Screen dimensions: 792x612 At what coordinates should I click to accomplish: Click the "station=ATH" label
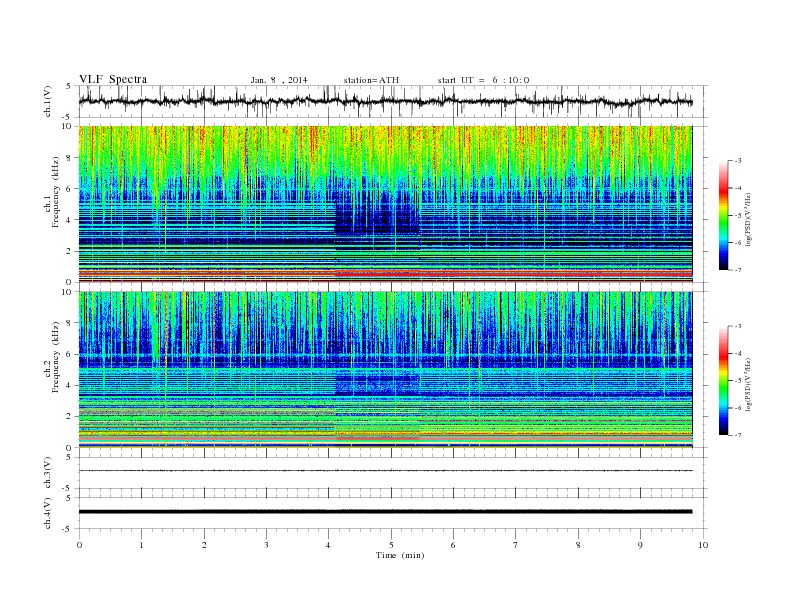(371, 80)
